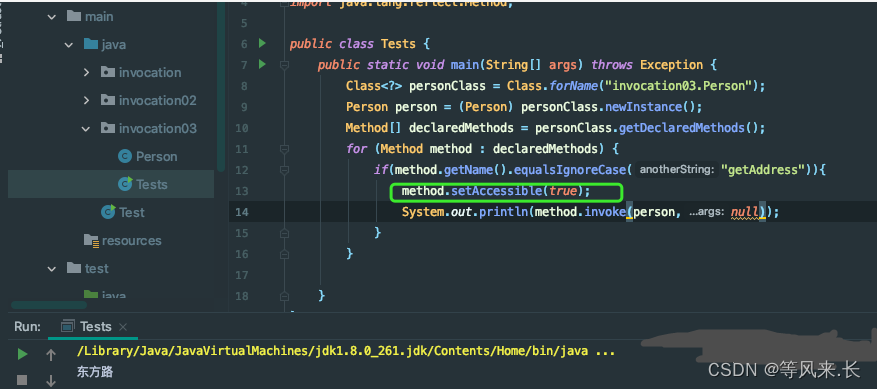The height and width of the screenshot is (389, 877).
Task: Fold the main method at line 7
Action: (x=284, y=65)
